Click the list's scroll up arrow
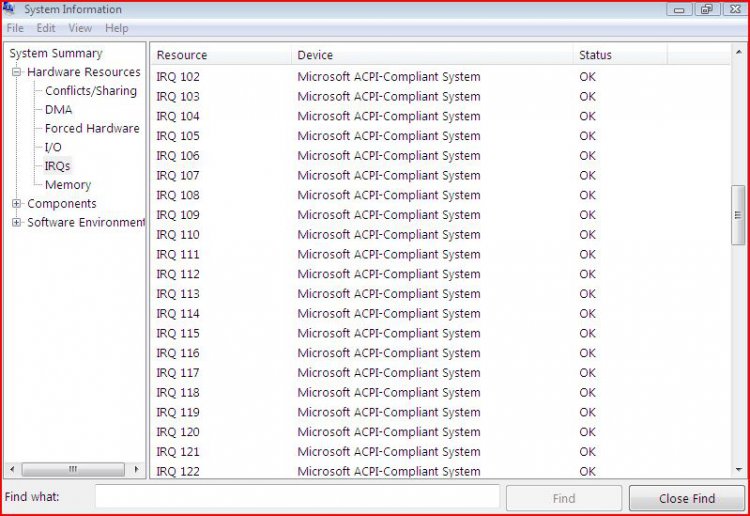This screenshot has height=516, width=750. [738, 52]
